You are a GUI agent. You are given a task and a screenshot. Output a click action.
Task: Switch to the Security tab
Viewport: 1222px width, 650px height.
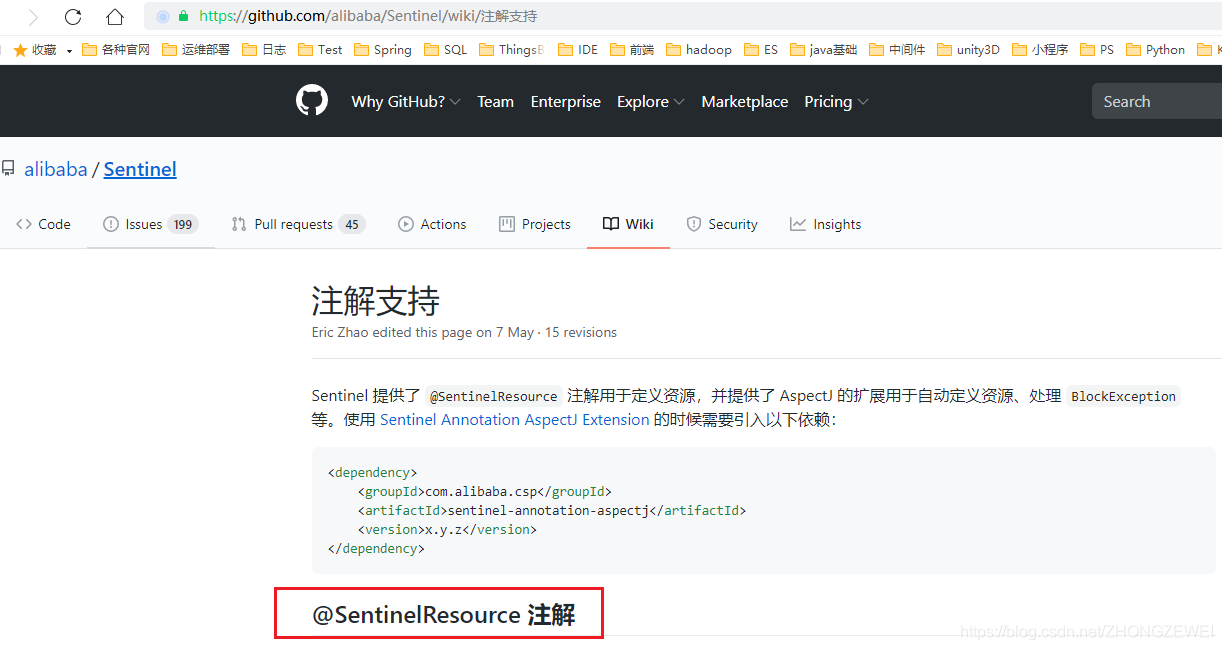[x=722, y=224]
